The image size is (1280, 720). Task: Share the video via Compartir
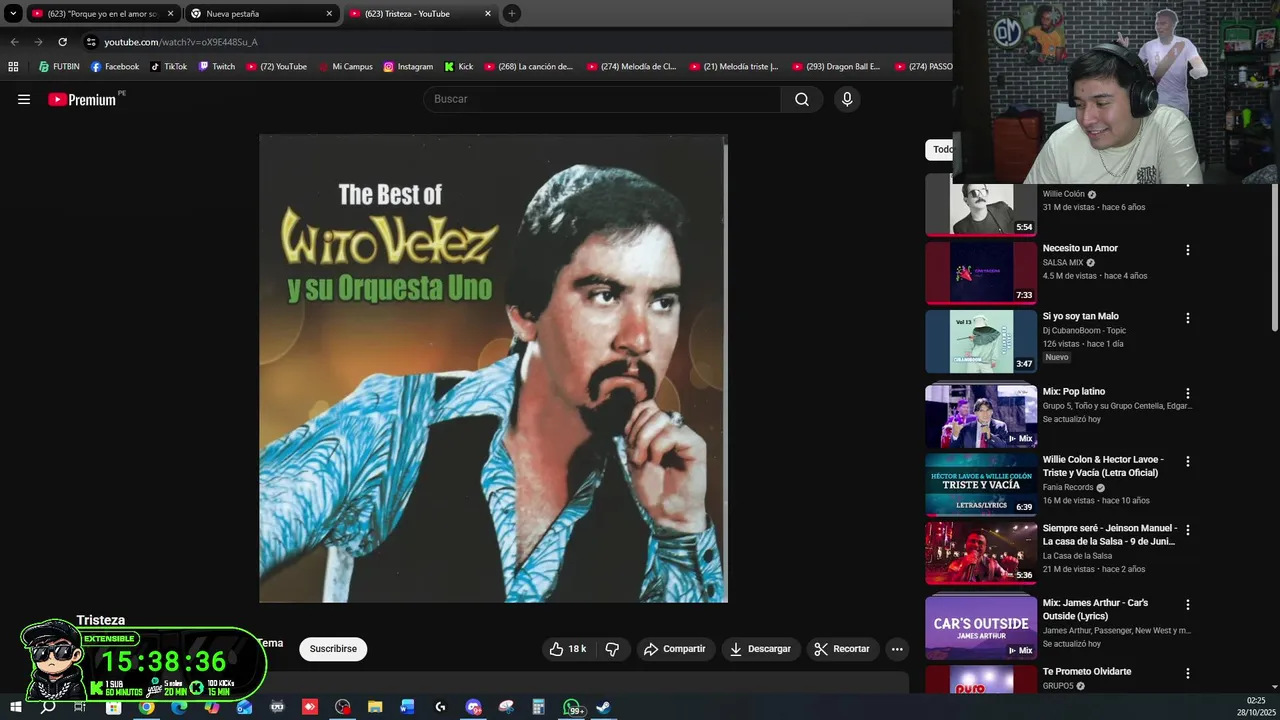(x=675, y=649)
